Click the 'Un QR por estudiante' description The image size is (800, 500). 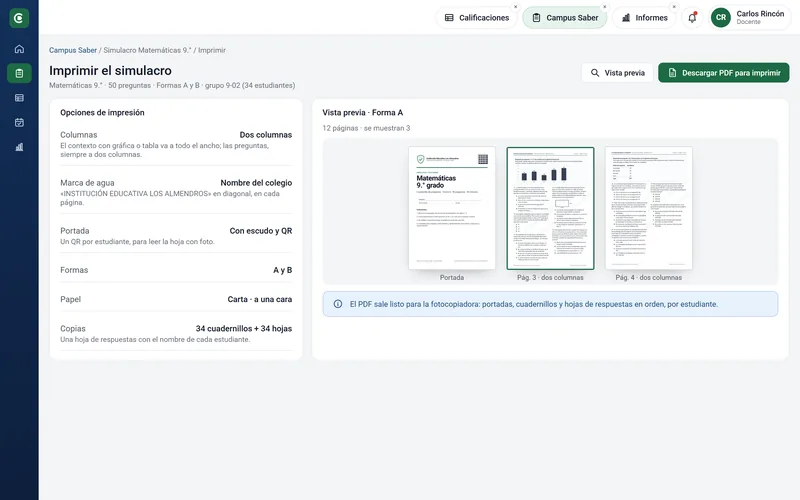(x=137, y=241)
